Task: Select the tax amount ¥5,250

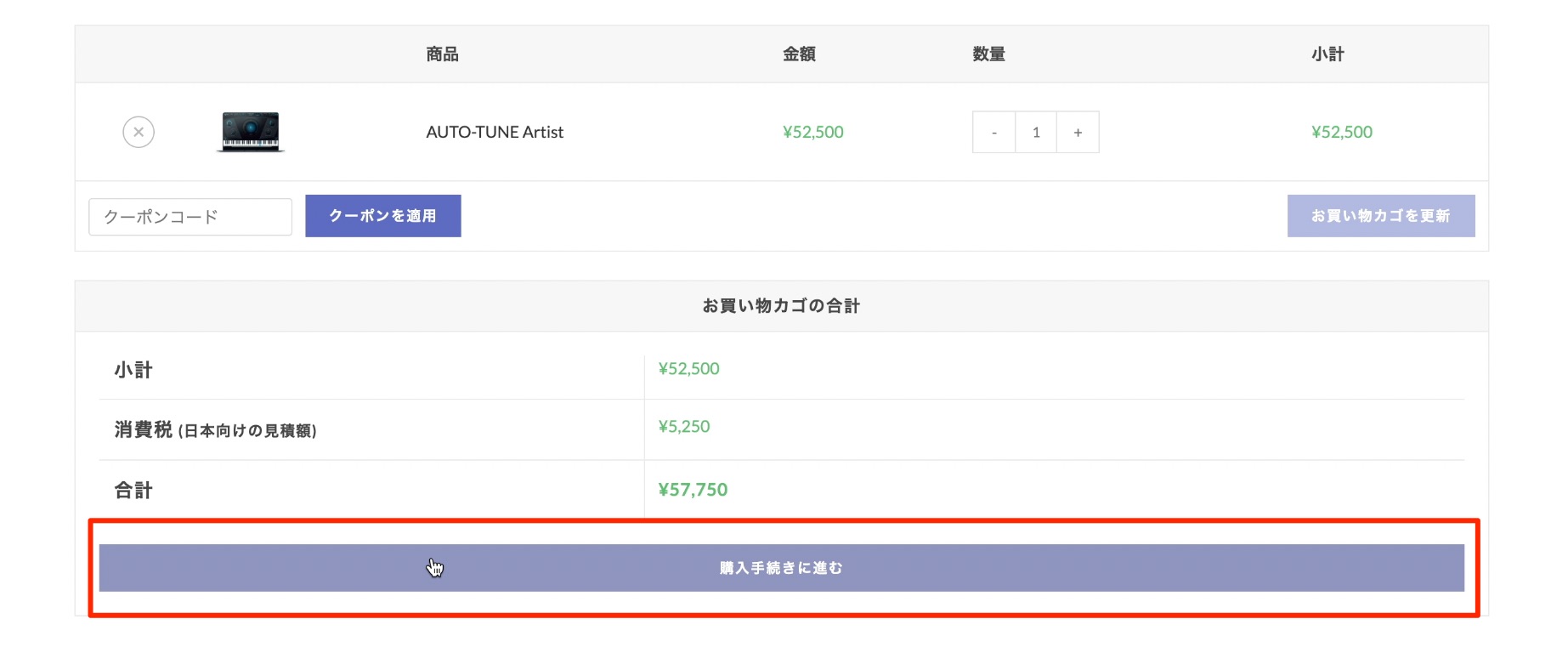Action: pyautogui.click(x=684, y=427)
